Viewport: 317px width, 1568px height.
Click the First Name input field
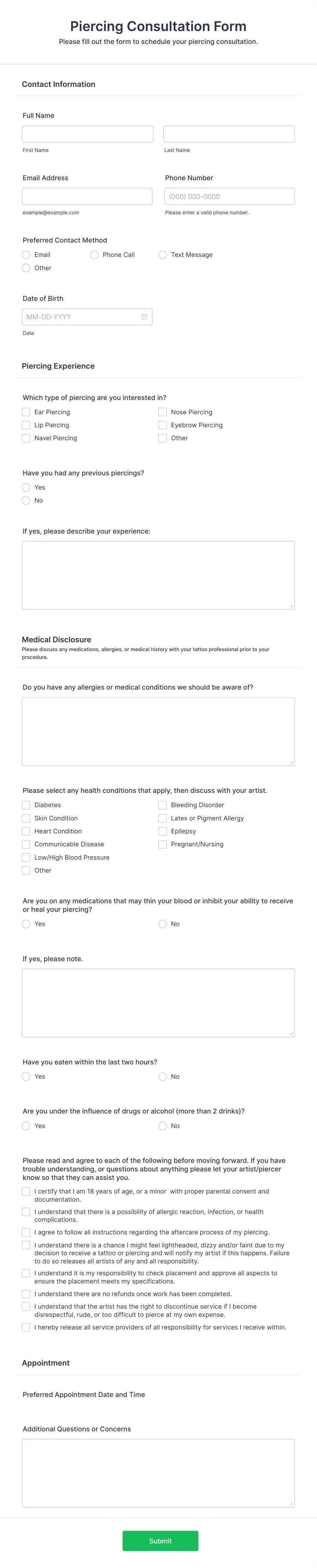pos(87,134)
